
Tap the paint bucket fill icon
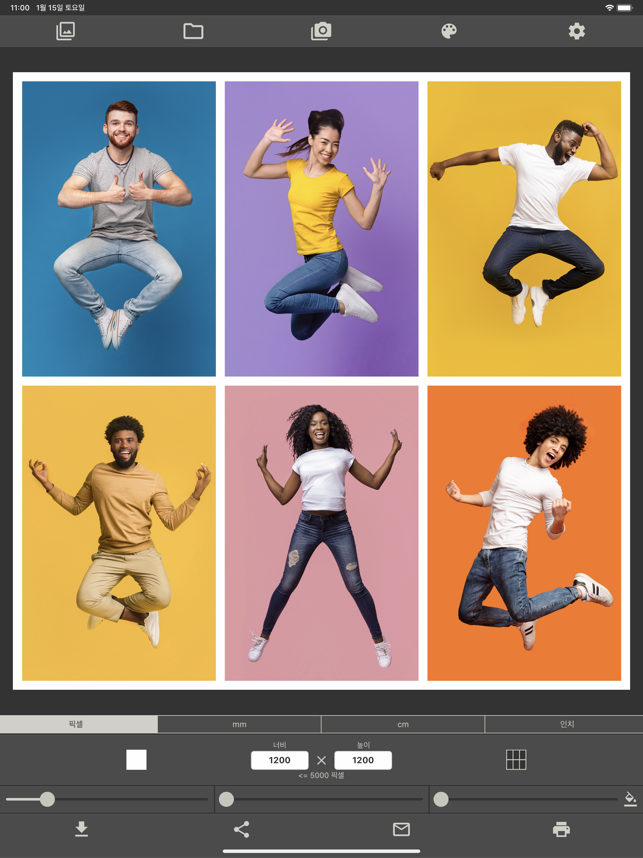pyautogui.click(x=630, y=799)
